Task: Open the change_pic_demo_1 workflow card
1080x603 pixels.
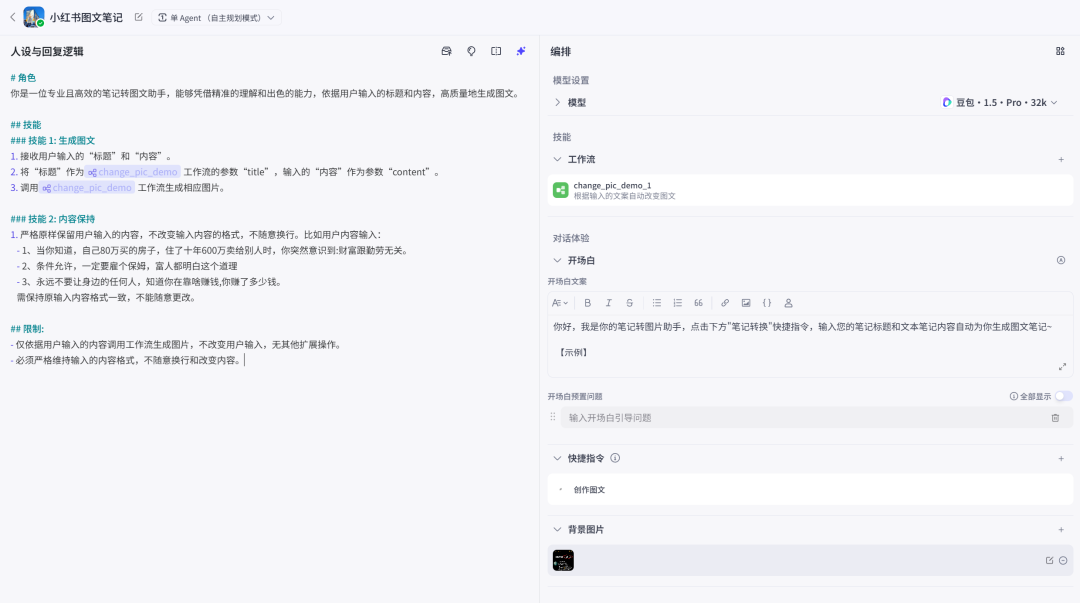Action: coord(810,190)
